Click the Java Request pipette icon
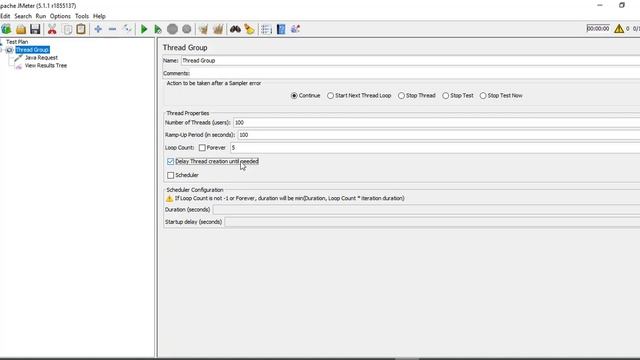Screen dimensions: 640x360 click(18, 58)
